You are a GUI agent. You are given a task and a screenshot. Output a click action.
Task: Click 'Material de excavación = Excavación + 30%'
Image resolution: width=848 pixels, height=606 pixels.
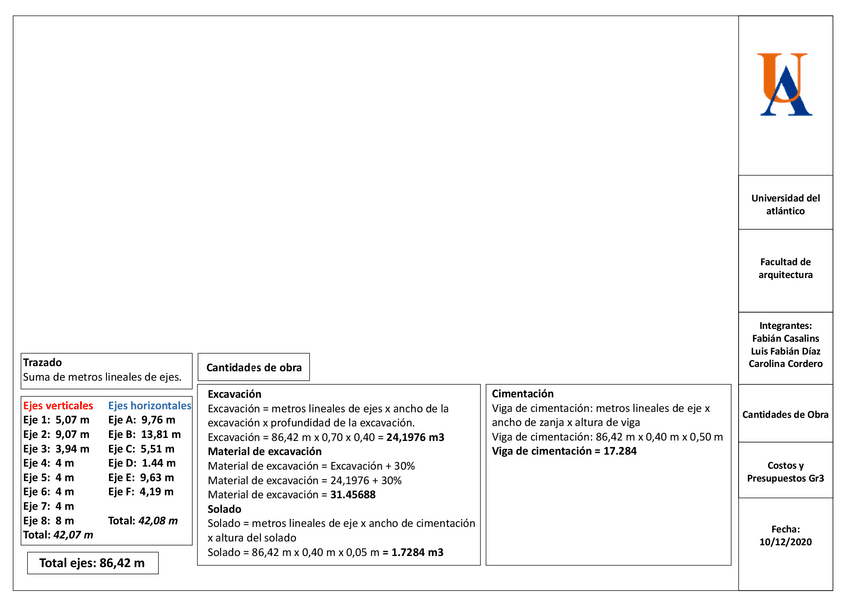[x=312, y=466]
